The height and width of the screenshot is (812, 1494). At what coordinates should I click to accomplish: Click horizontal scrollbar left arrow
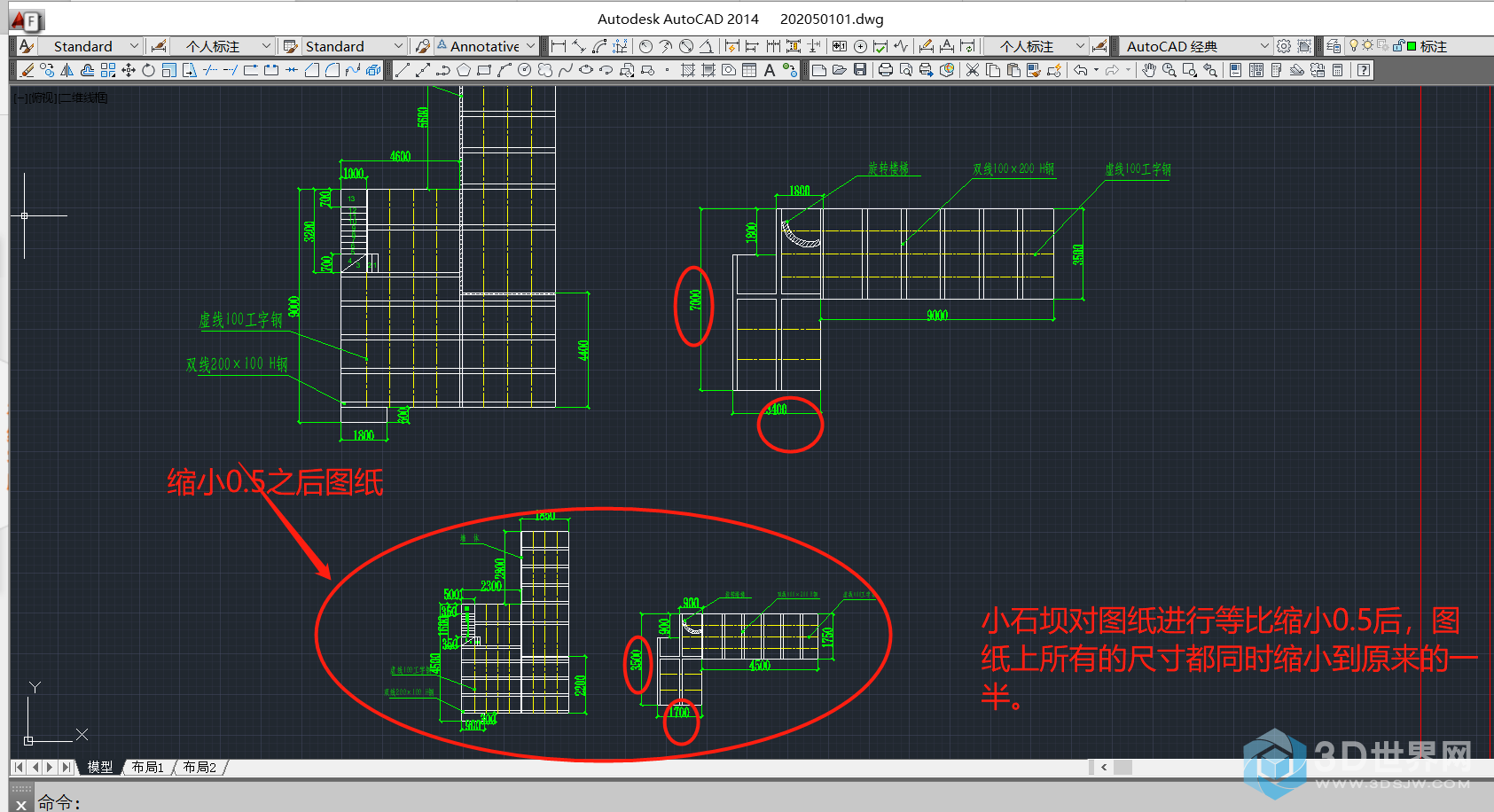point(1104,768)
